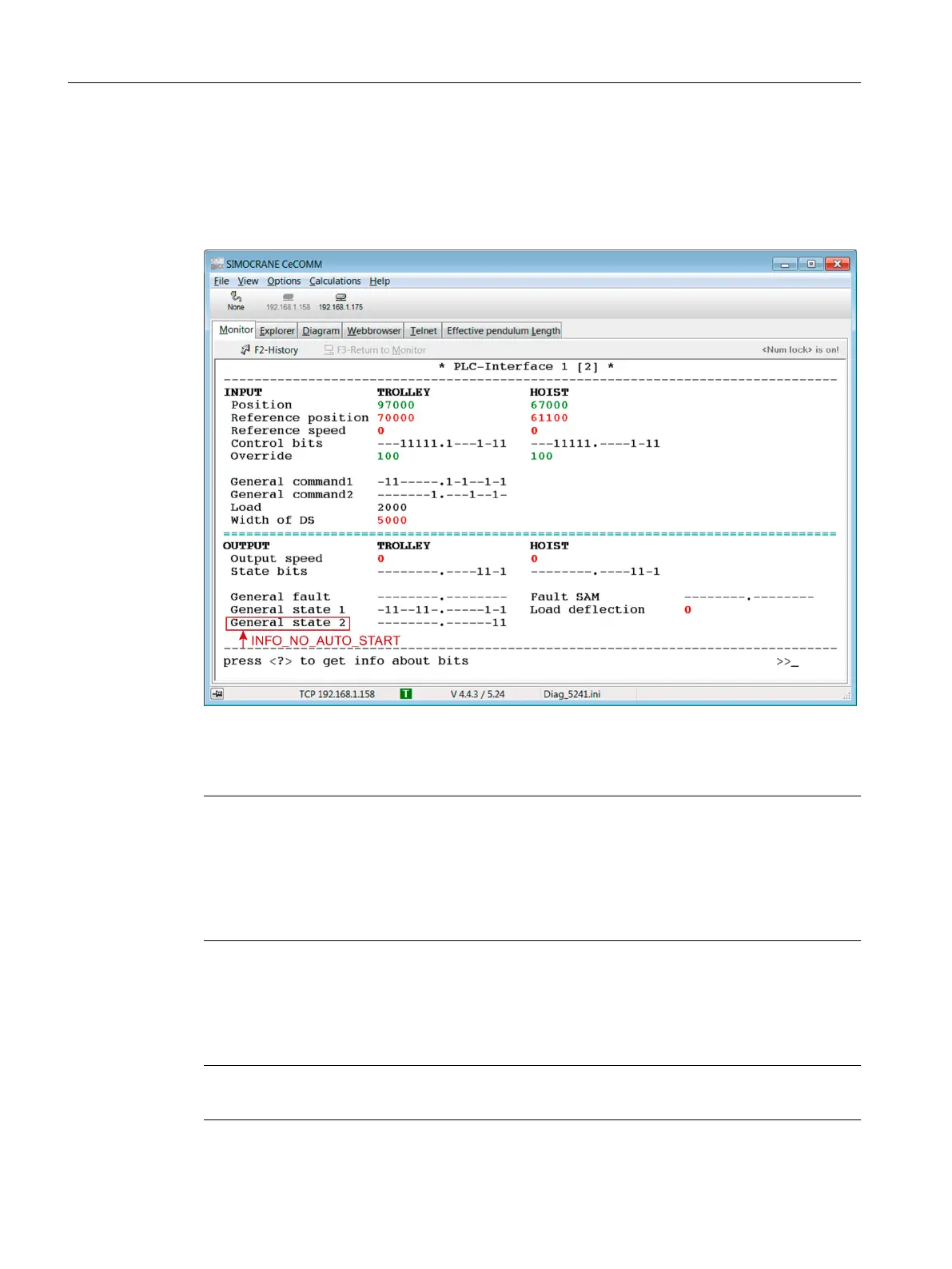The image size is (952, 1269).
Task: Open the View menu
Action: coord(248,281)
